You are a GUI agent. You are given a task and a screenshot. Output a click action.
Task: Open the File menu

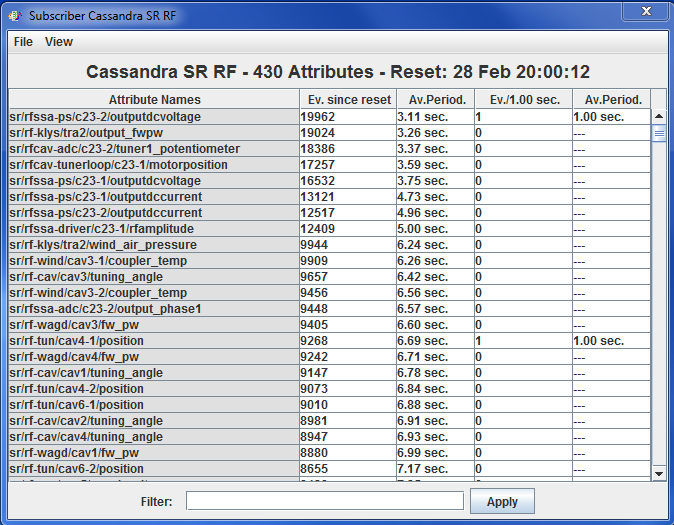23,42
